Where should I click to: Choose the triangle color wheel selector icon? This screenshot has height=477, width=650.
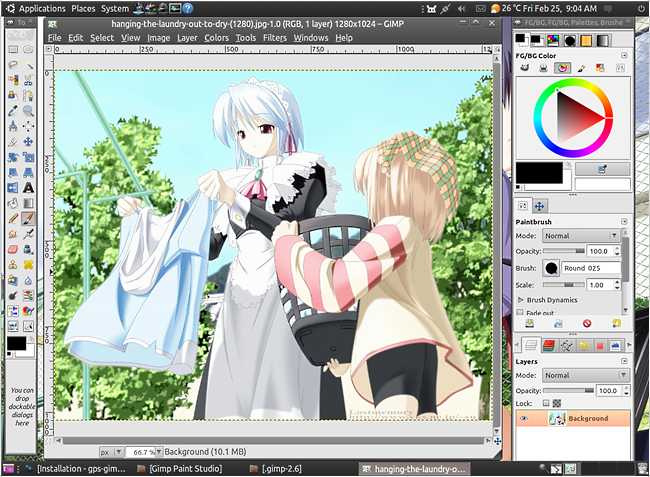tap(564, 67)
